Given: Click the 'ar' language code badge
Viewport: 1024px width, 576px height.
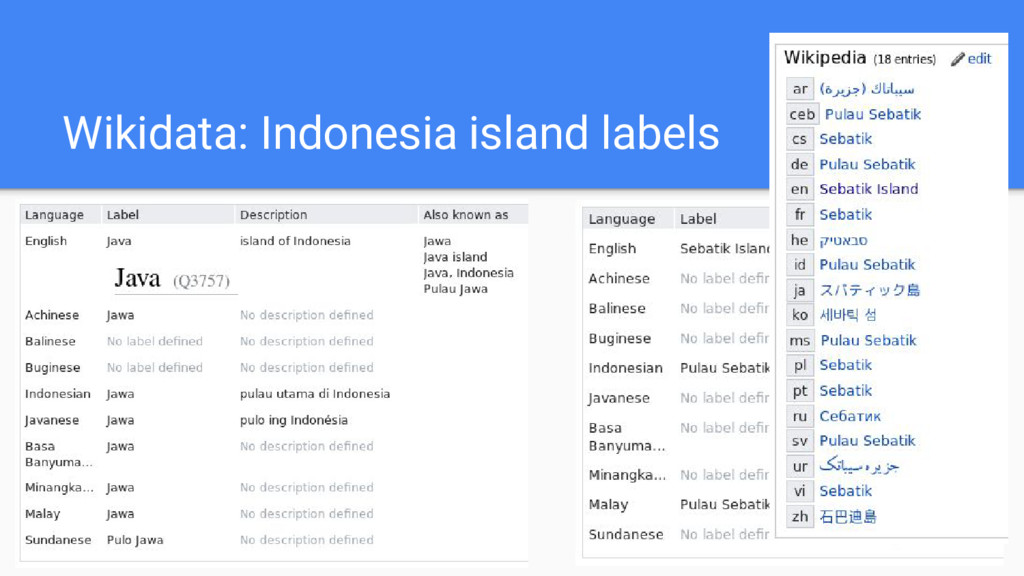Looking at the screenshot, I should pos(800,89).
